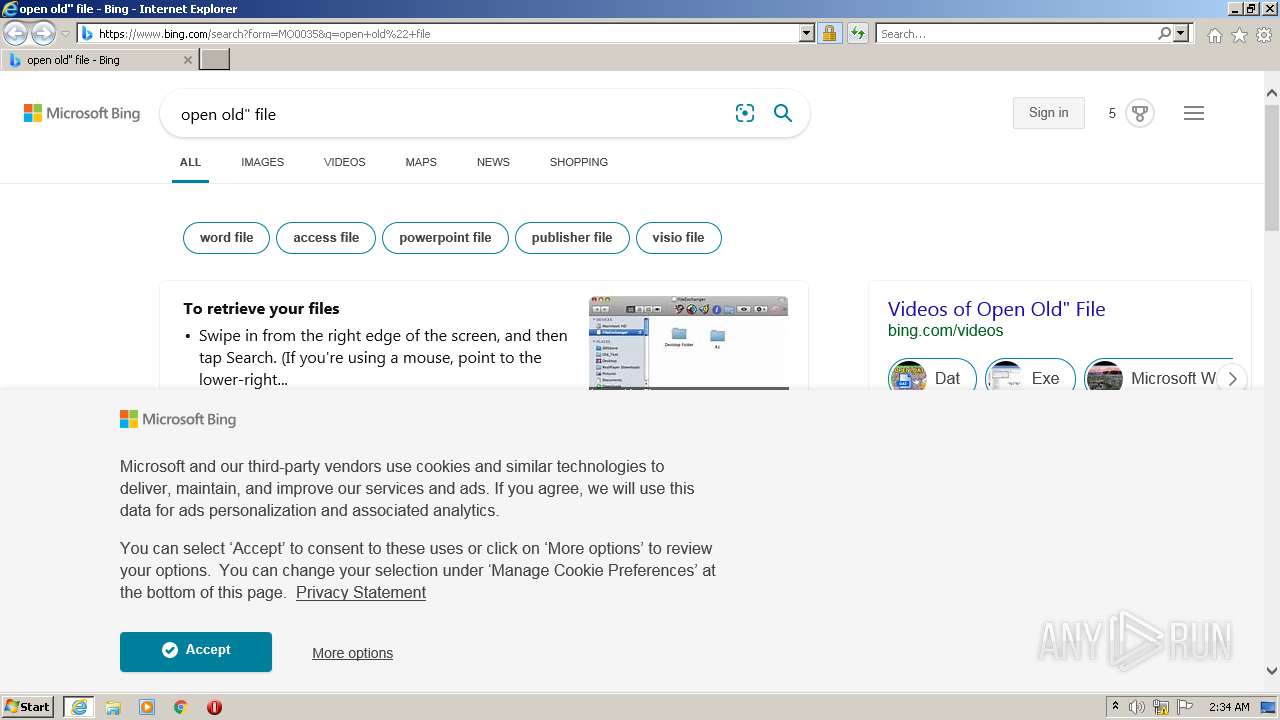Click the browser Forward arrow button
The image size is (1280, 720).
[x=43, y=34]
